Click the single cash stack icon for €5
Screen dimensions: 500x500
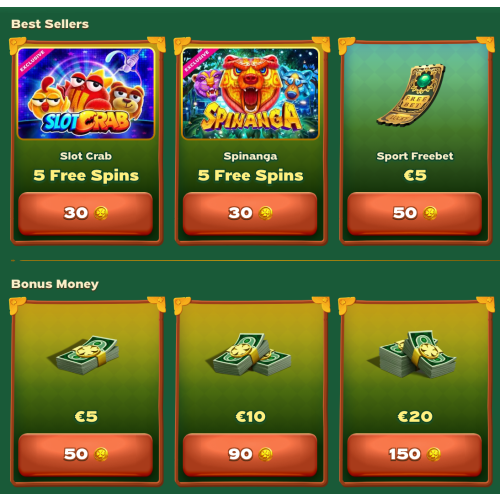point(86,355)
